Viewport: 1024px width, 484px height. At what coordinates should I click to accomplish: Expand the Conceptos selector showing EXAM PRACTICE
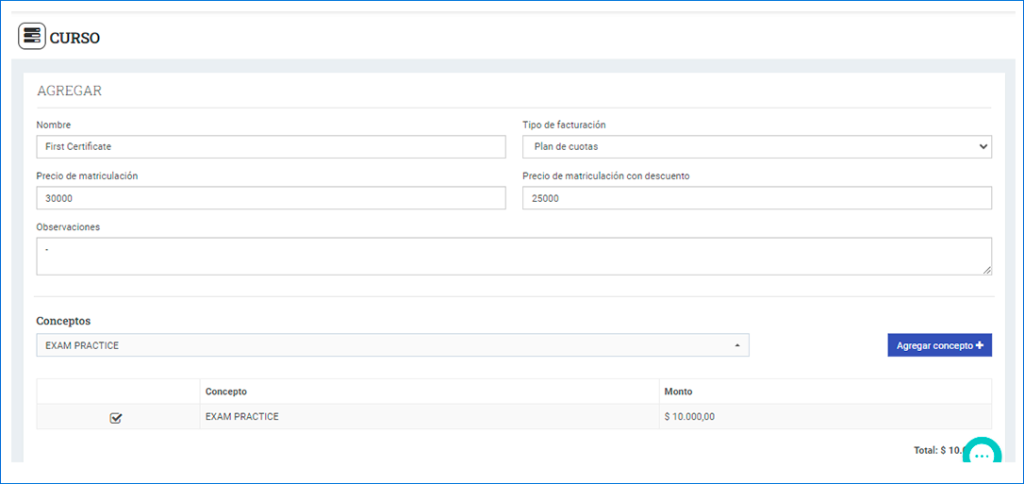tap(392, 346)
